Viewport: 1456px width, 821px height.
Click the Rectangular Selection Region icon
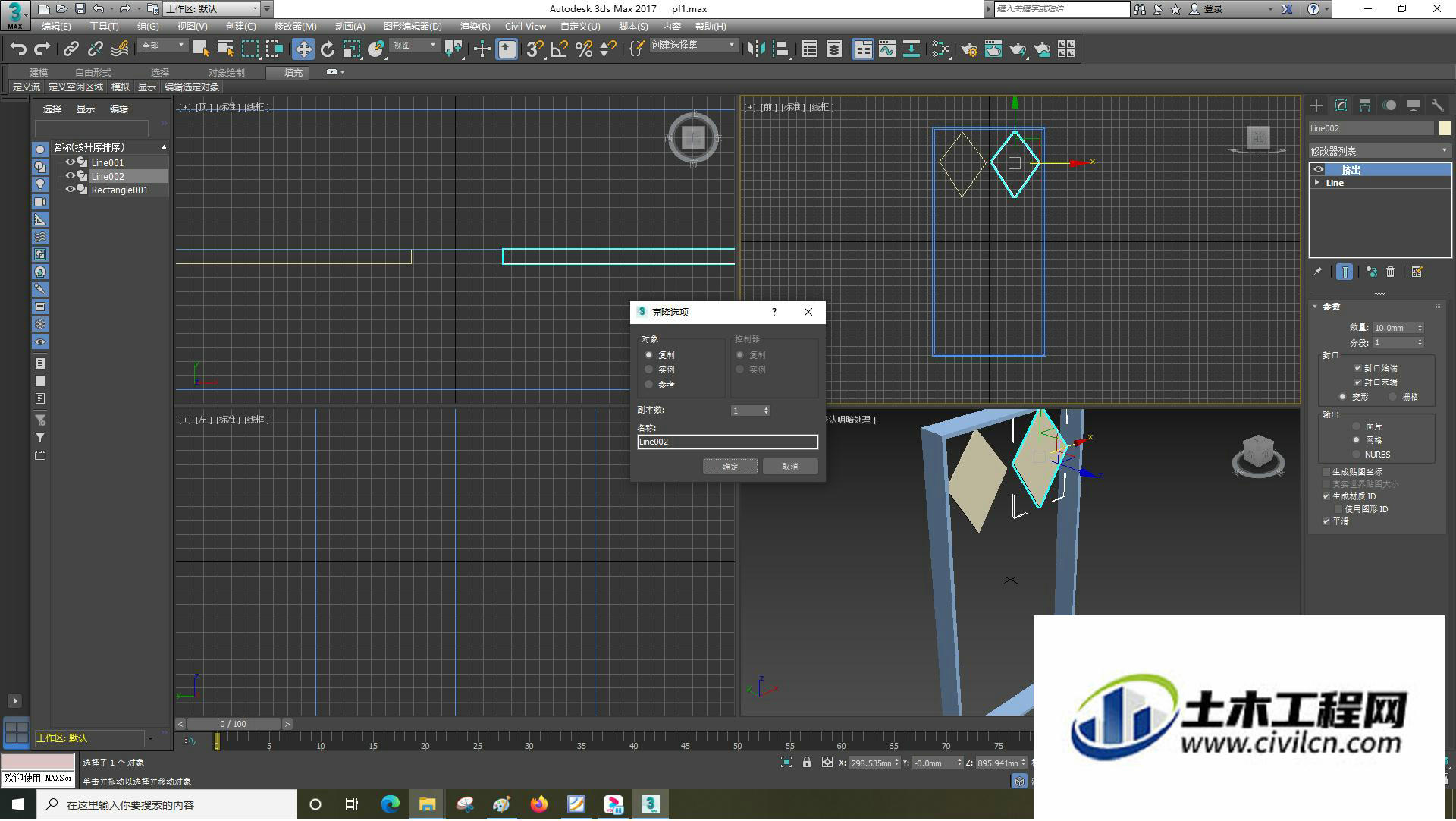pos(250,49)
